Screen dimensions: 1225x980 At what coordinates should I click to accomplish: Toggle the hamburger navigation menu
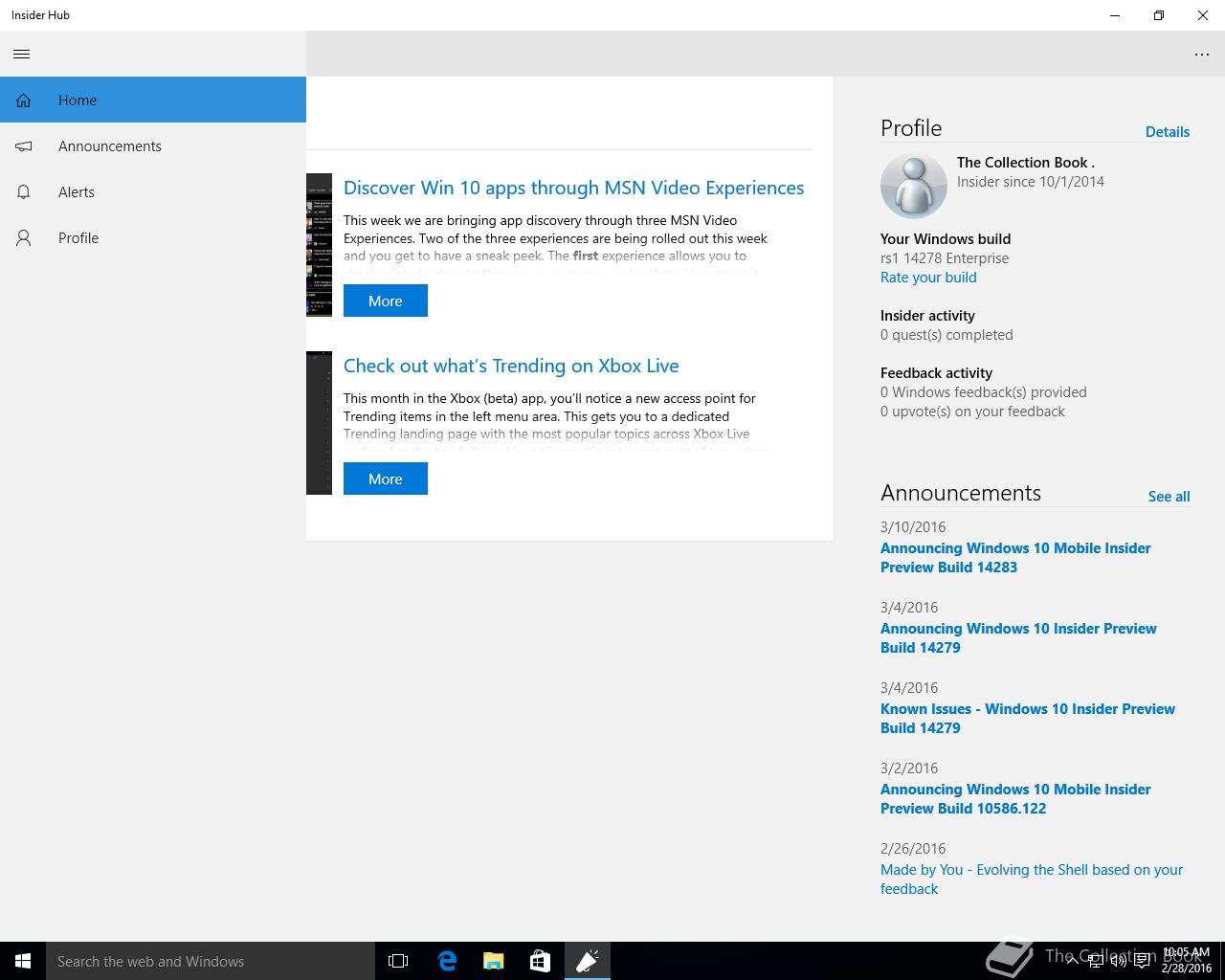pyautogui.click(x=22, y=54)
